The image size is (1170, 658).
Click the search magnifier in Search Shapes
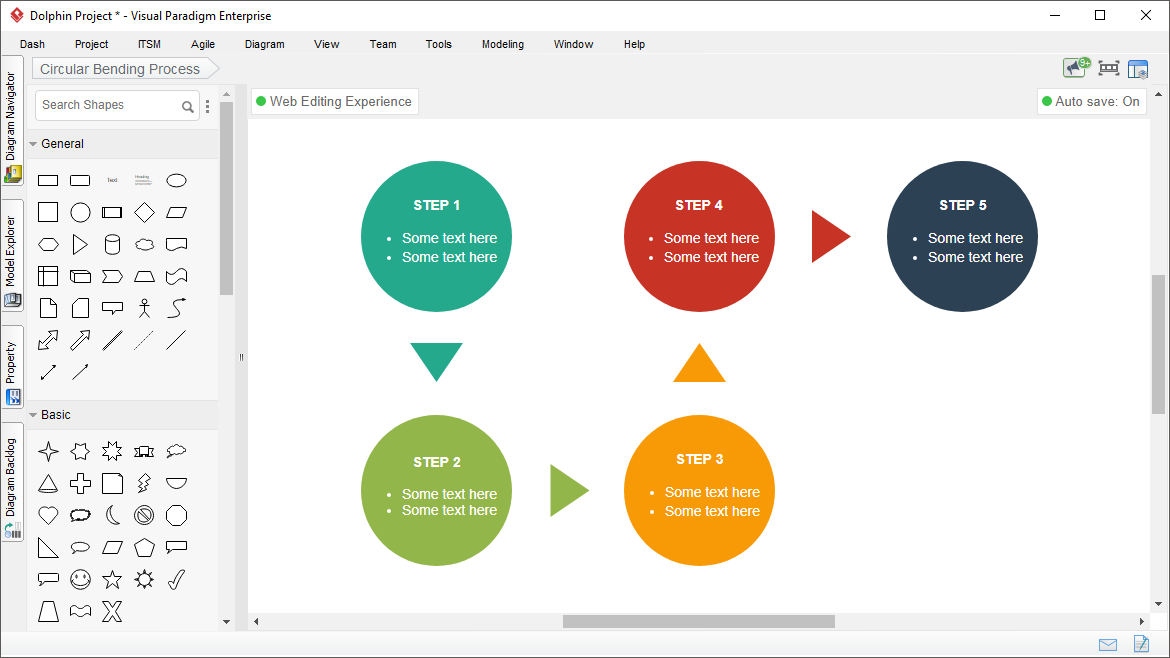(188, 107)
